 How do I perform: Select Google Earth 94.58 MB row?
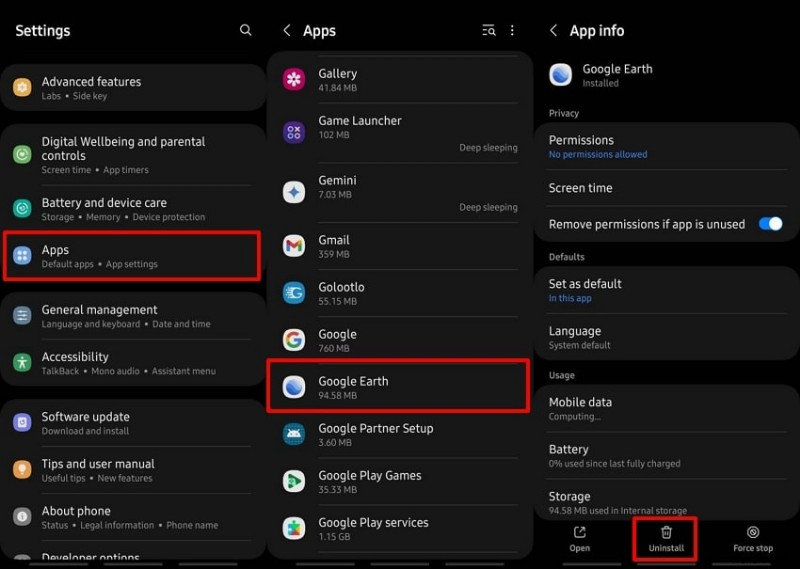pyautogui.click(x=398, y=386)
